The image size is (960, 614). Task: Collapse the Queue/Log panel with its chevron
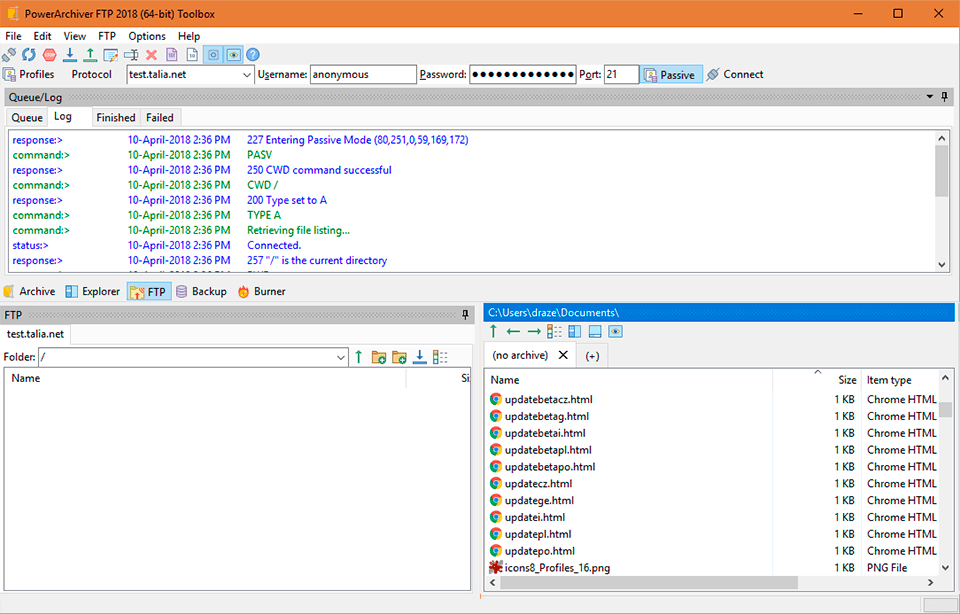tap(930, 97)
